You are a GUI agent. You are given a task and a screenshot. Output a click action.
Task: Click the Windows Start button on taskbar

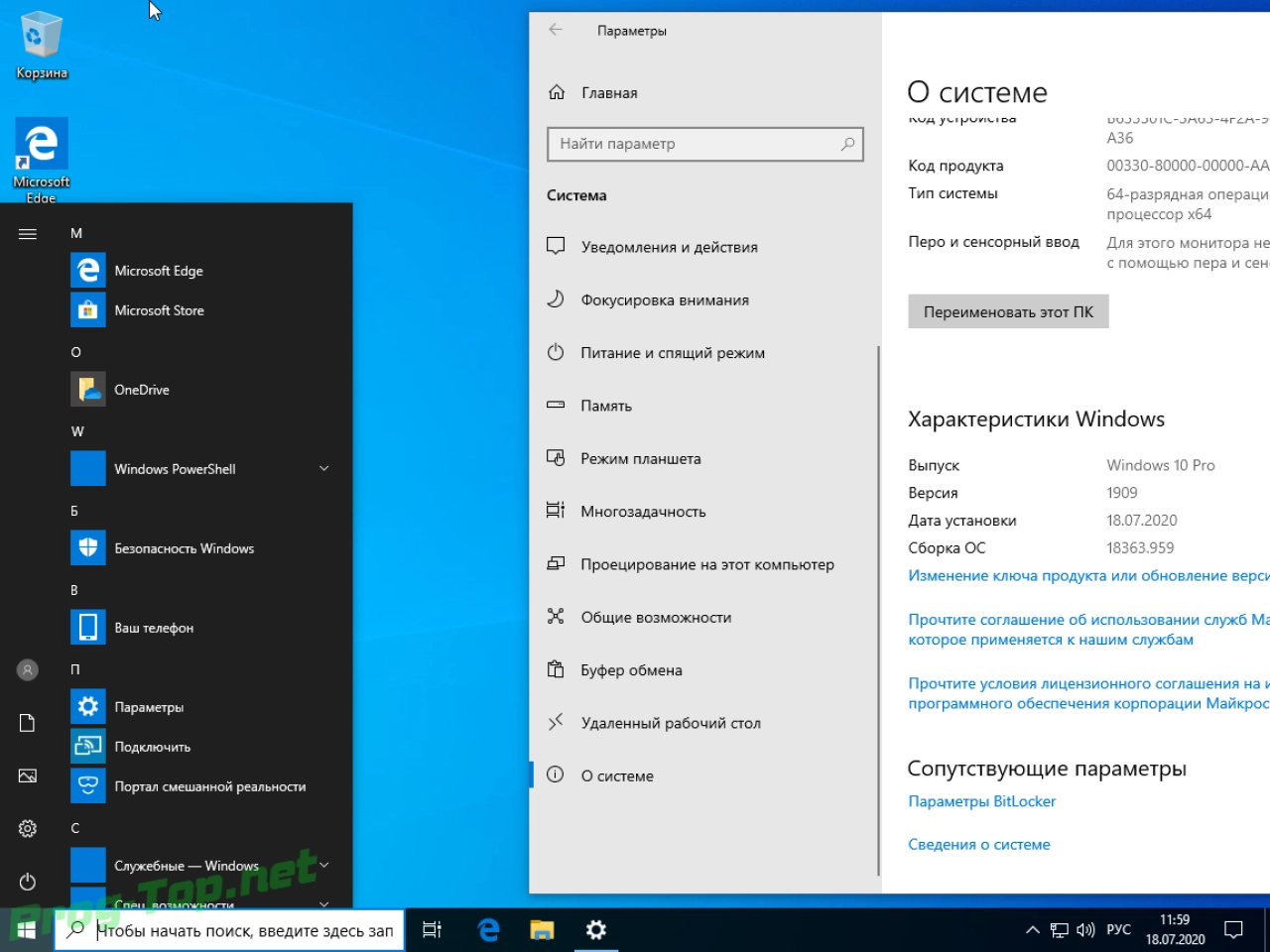[x=27, y=930]
